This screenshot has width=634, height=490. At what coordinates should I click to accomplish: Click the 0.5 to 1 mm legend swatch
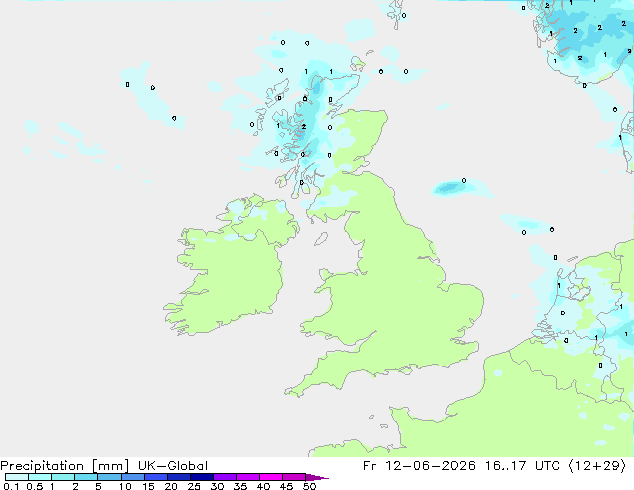point(40,477)
